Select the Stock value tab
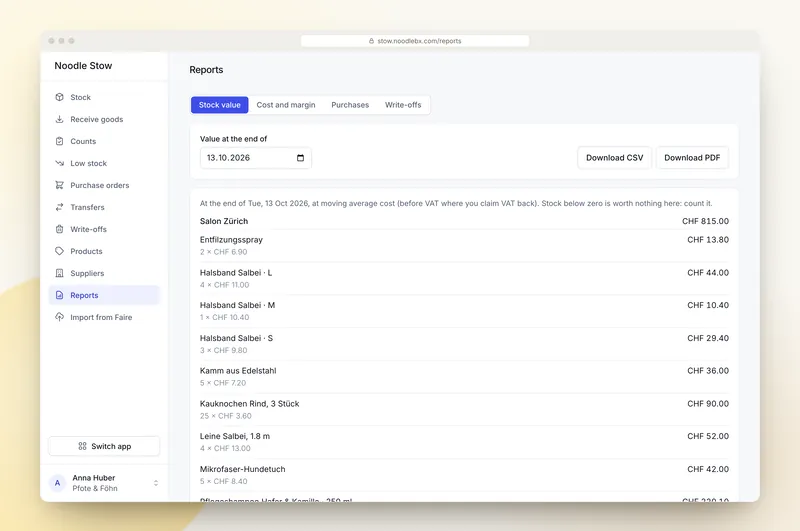 (219, 105)
